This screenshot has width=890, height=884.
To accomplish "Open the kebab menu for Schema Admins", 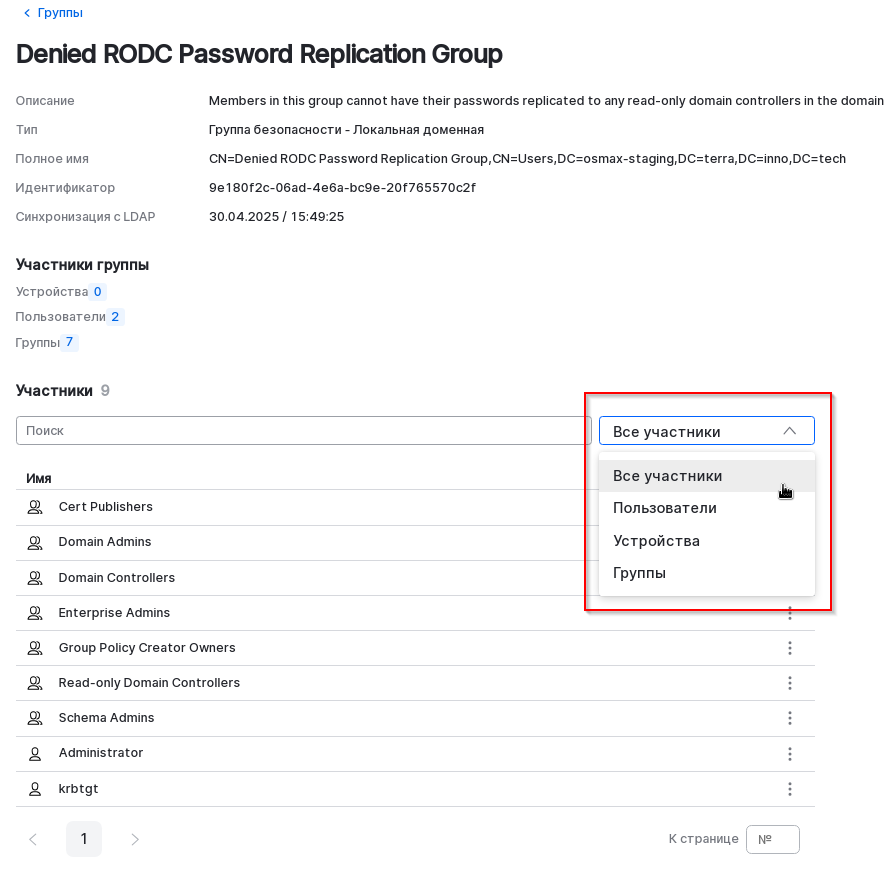I will click(x=790, y=718).
